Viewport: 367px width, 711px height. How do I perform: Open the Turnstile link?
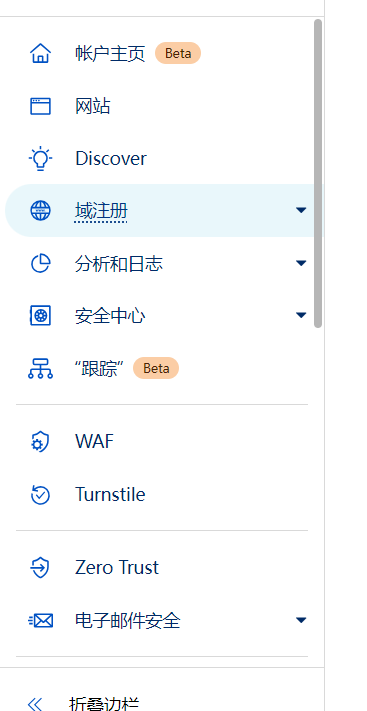(161, 494)
